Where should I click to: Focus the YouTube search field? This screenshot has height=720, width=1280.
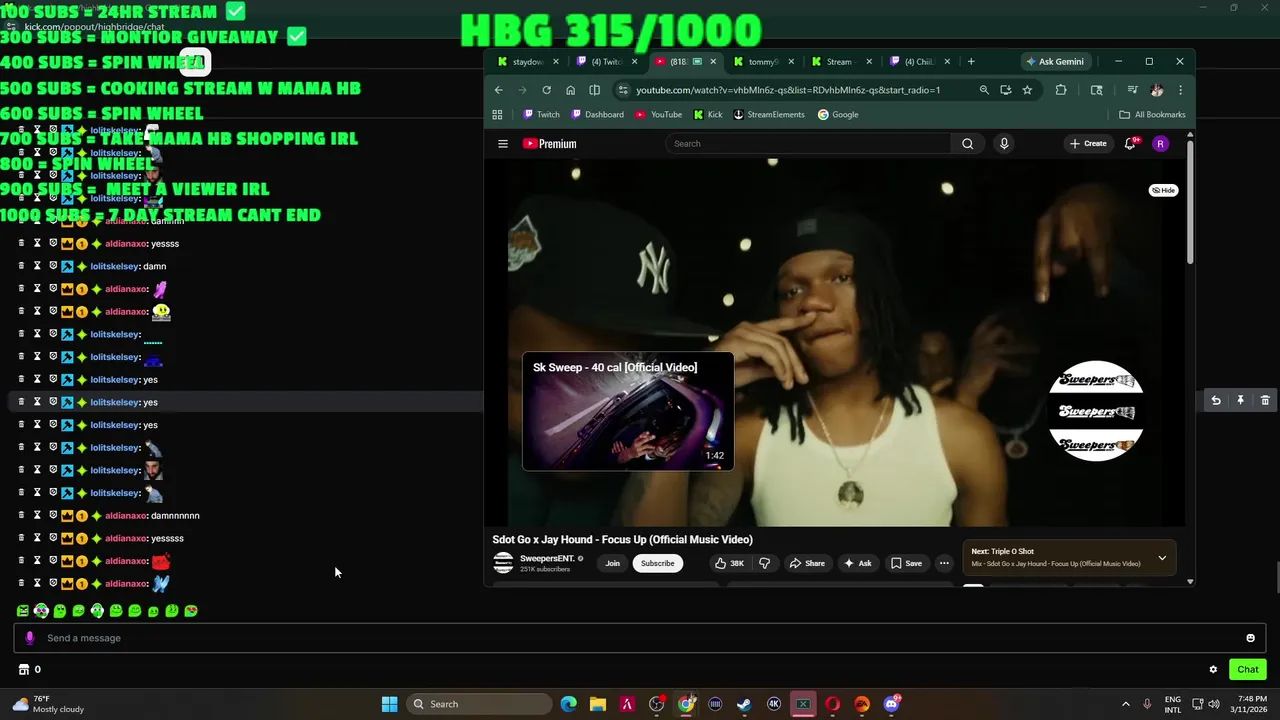[810, 144]
